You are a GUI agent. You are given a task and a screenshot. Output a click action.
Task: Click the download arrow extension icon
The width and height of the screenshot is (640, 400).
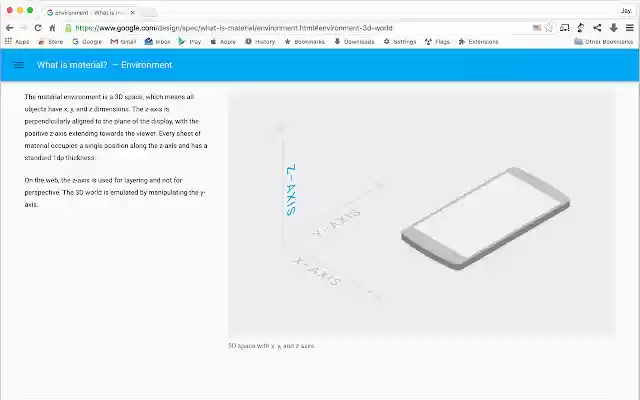613,28
